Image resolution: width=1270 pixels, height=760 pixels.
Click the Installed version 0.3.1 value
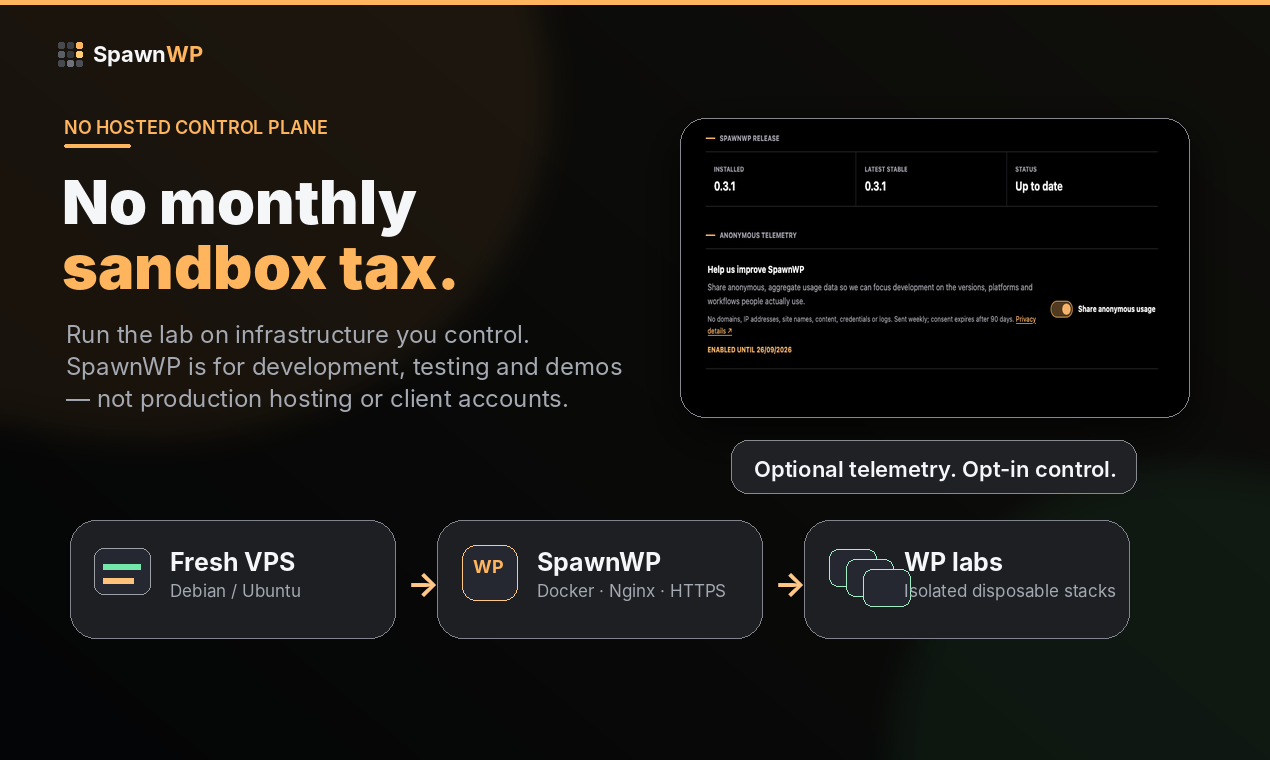tap(725, 186)
